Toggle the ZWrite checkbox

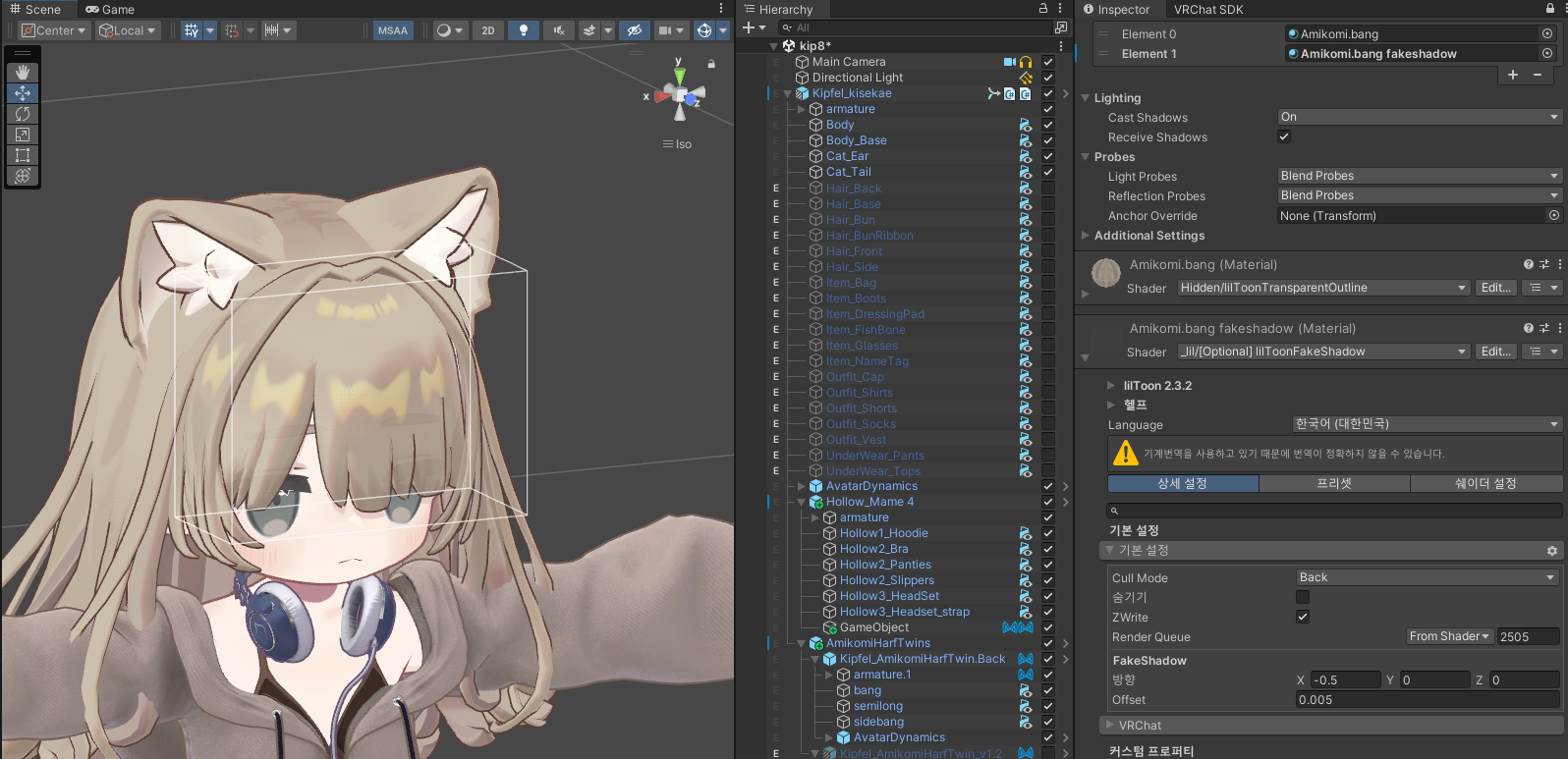coord(1303,617)
